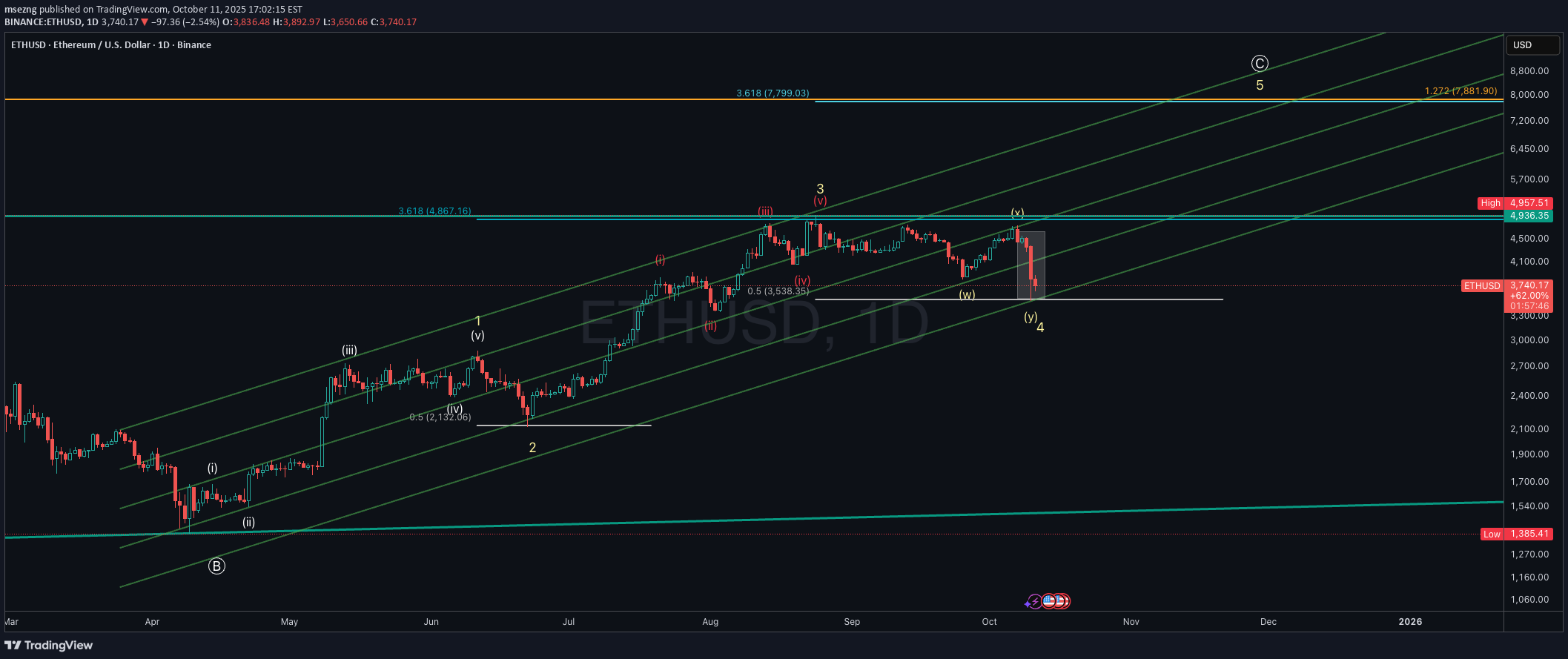Click the yellow wave 2 label
The width and height of the screenshot is (1568, 659).
point(532,448)
